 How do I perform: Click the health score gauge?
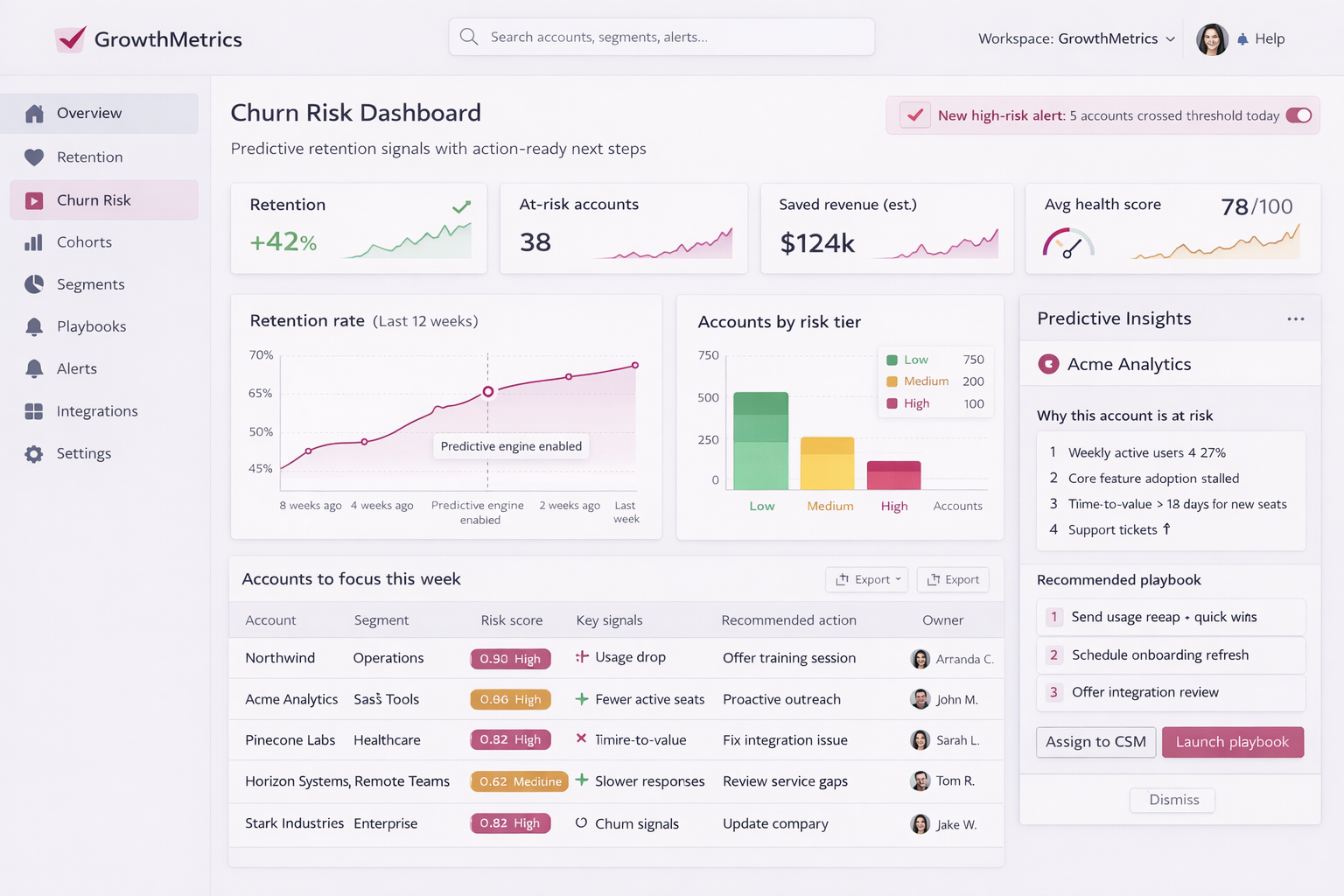pyautogui.click(x=1068, y=243)
